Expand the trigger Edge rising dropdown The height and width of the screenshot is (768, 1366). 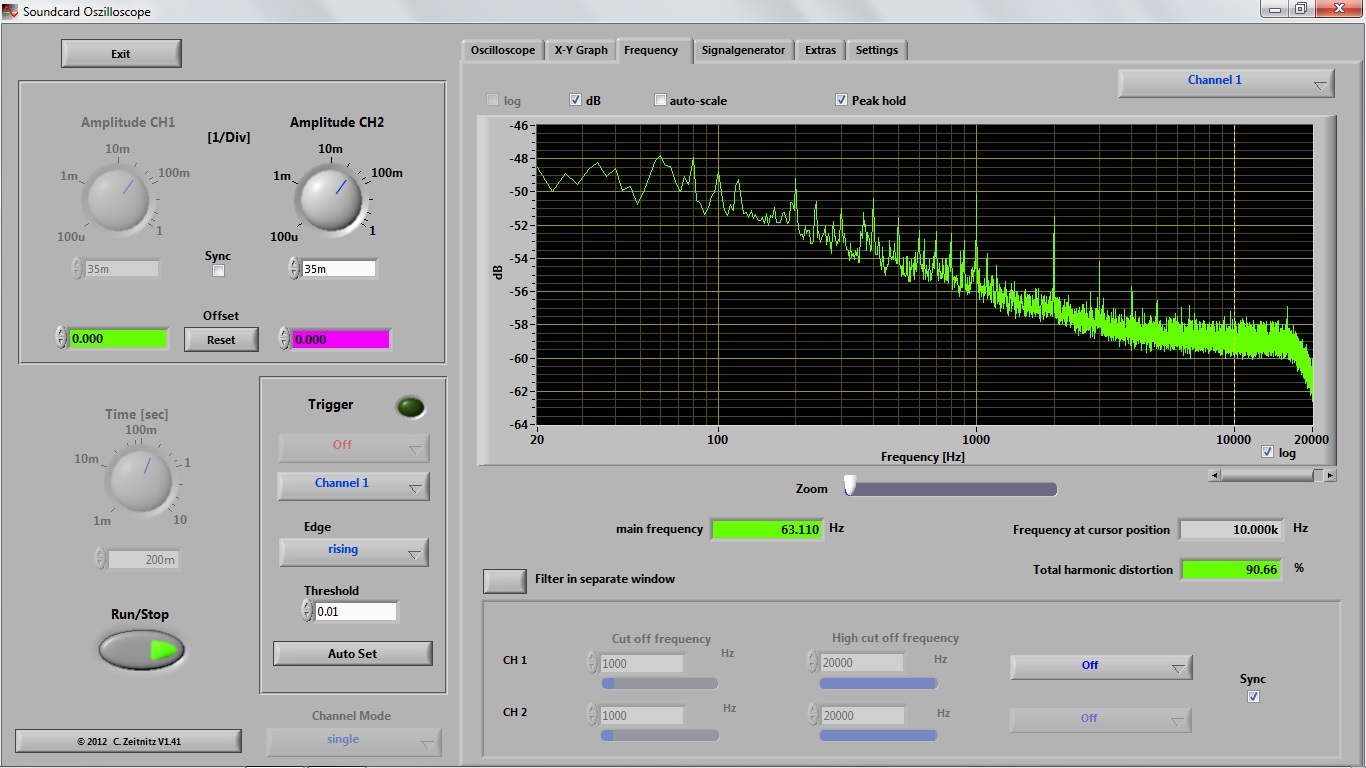(354, 551)
